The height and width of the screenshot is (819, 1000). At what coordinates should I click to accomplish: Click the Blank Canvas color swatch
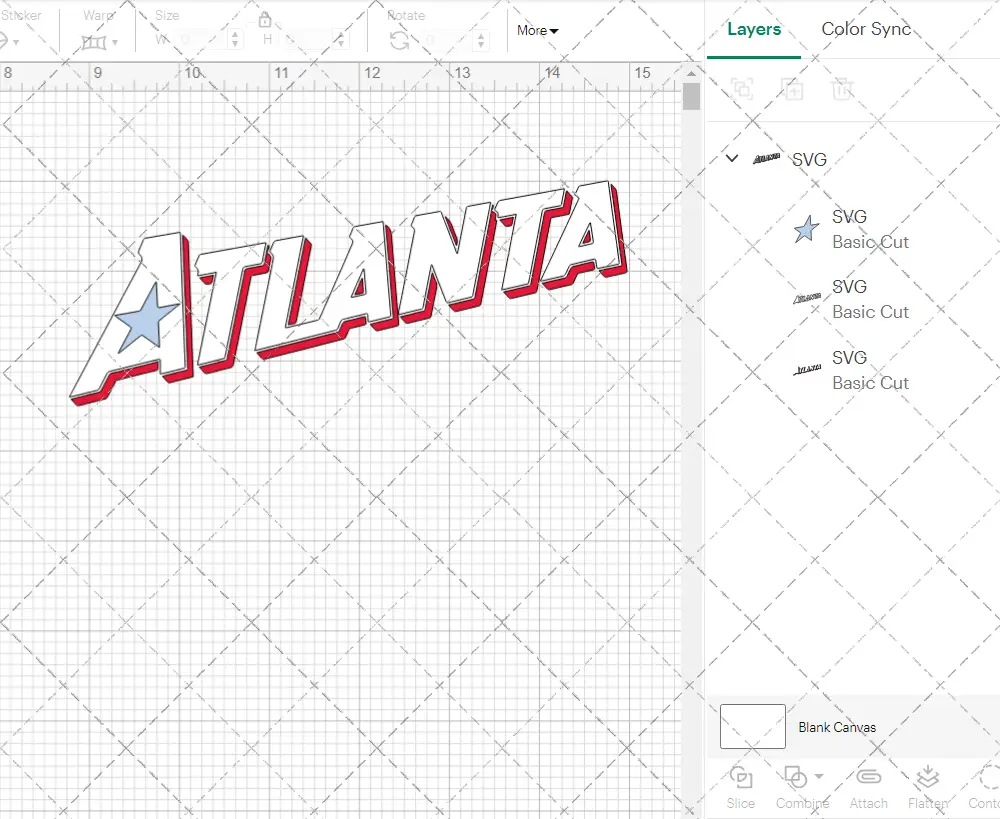coord(753,727)
